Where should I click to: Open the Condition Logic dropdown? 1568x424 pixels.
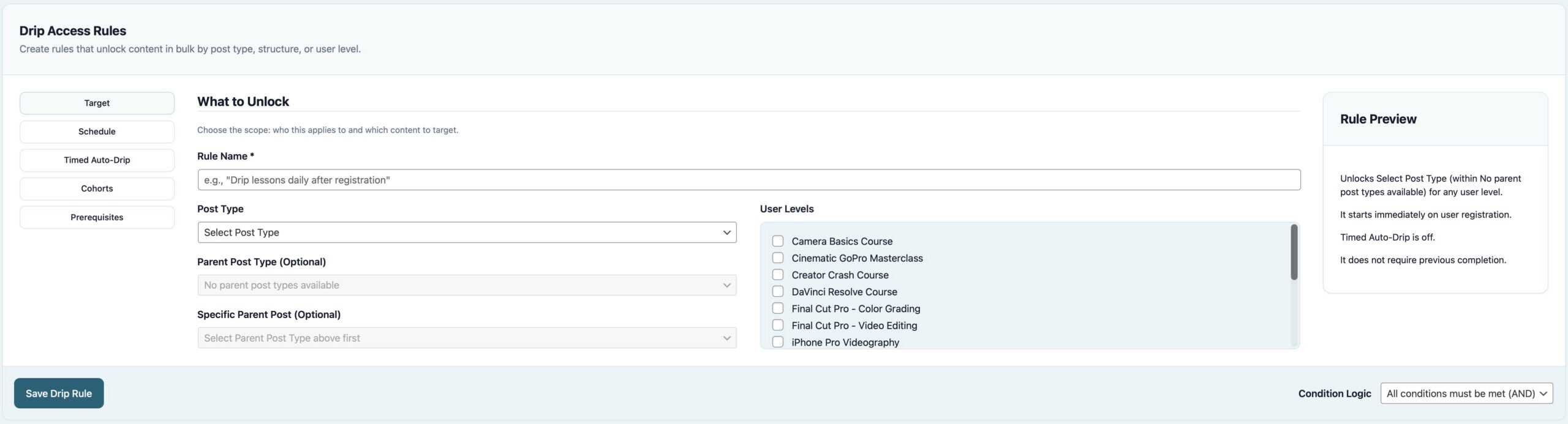1466,393
